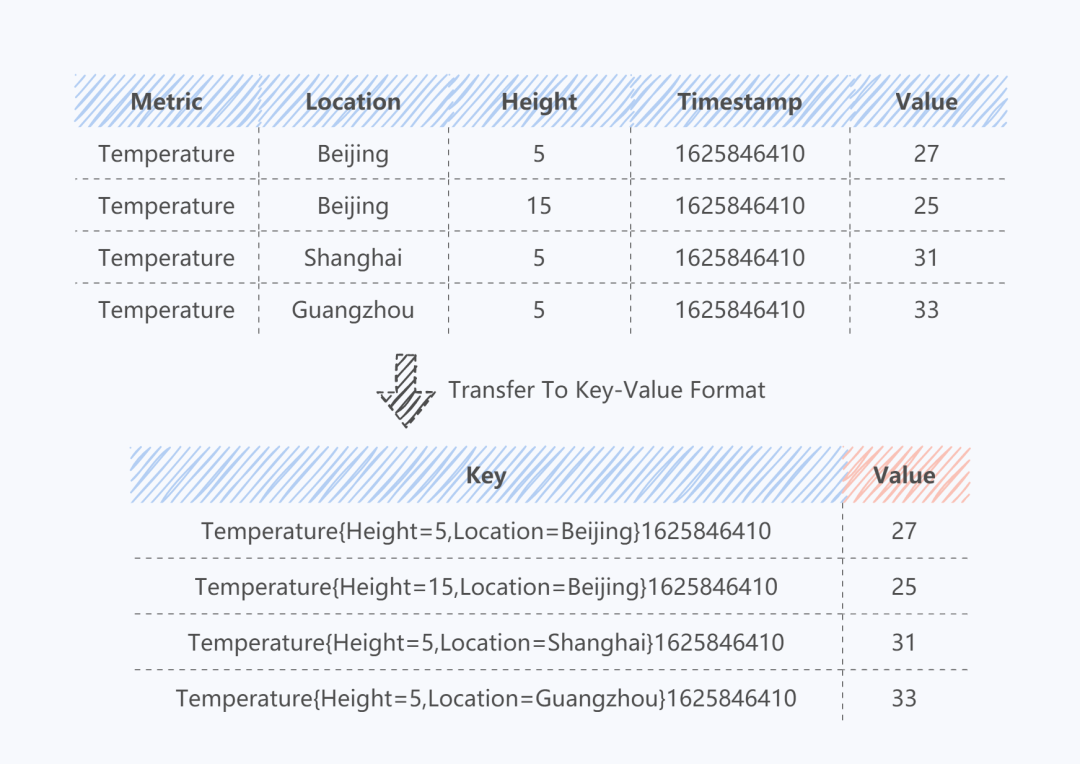
Task: Click value 27 in top table
Action: pyautogui.click(x=926, y=154)
